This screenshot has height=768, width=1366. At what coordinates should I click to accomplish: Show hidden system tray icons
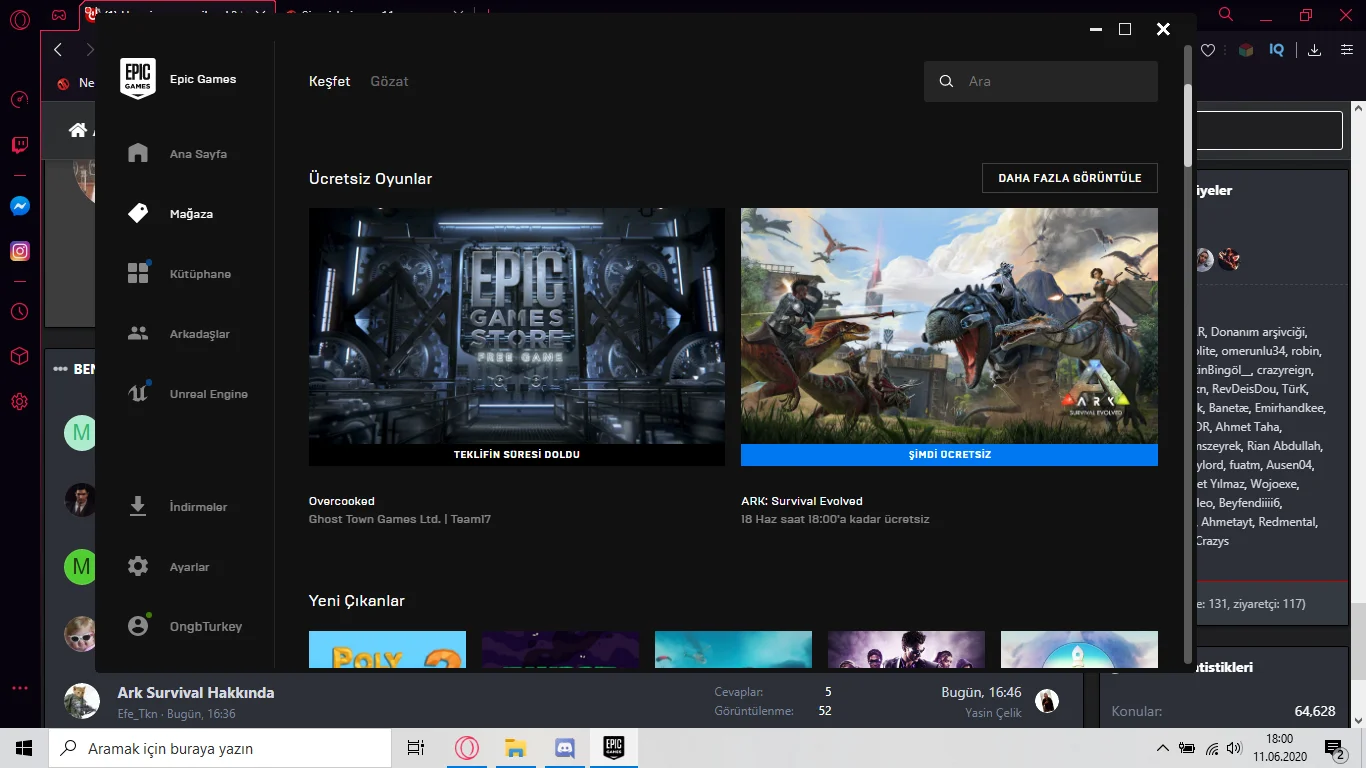pyautogui.click(x=1162, y=748)
